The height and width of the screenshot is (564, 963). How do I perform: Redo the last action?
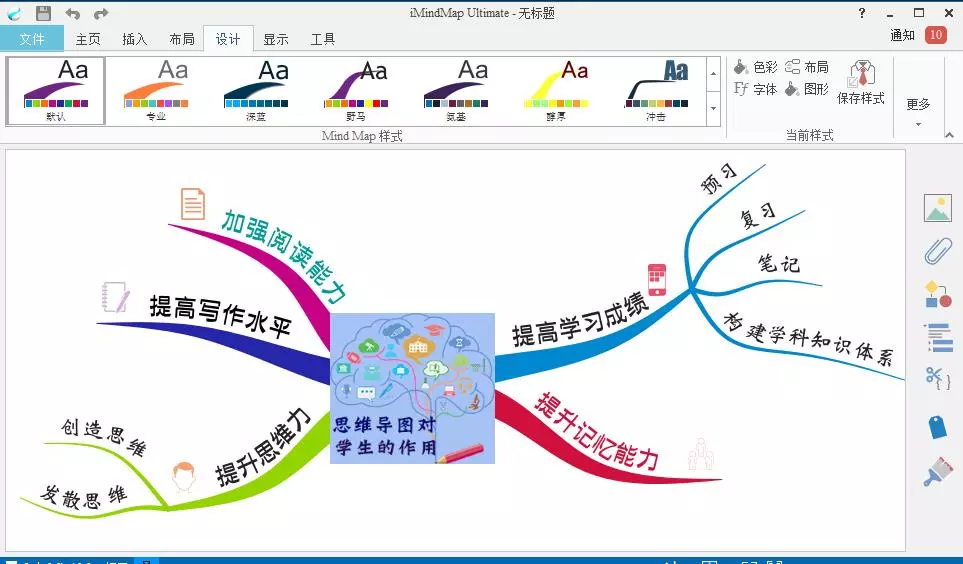tap(101, 14)
